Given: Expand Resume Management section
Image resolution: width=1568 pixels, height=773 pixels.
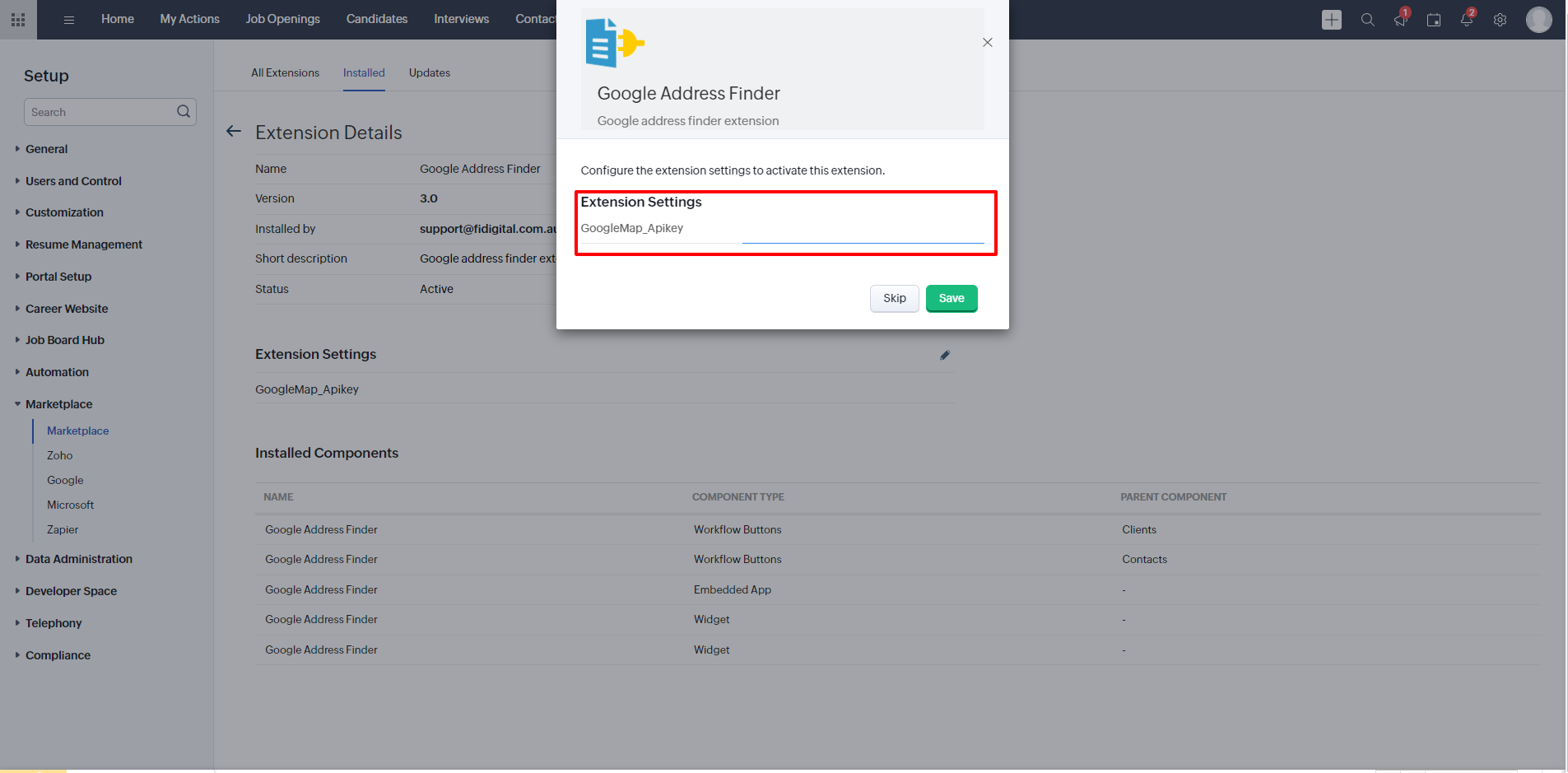Looking at the screenshot, I should click(83, 244).
